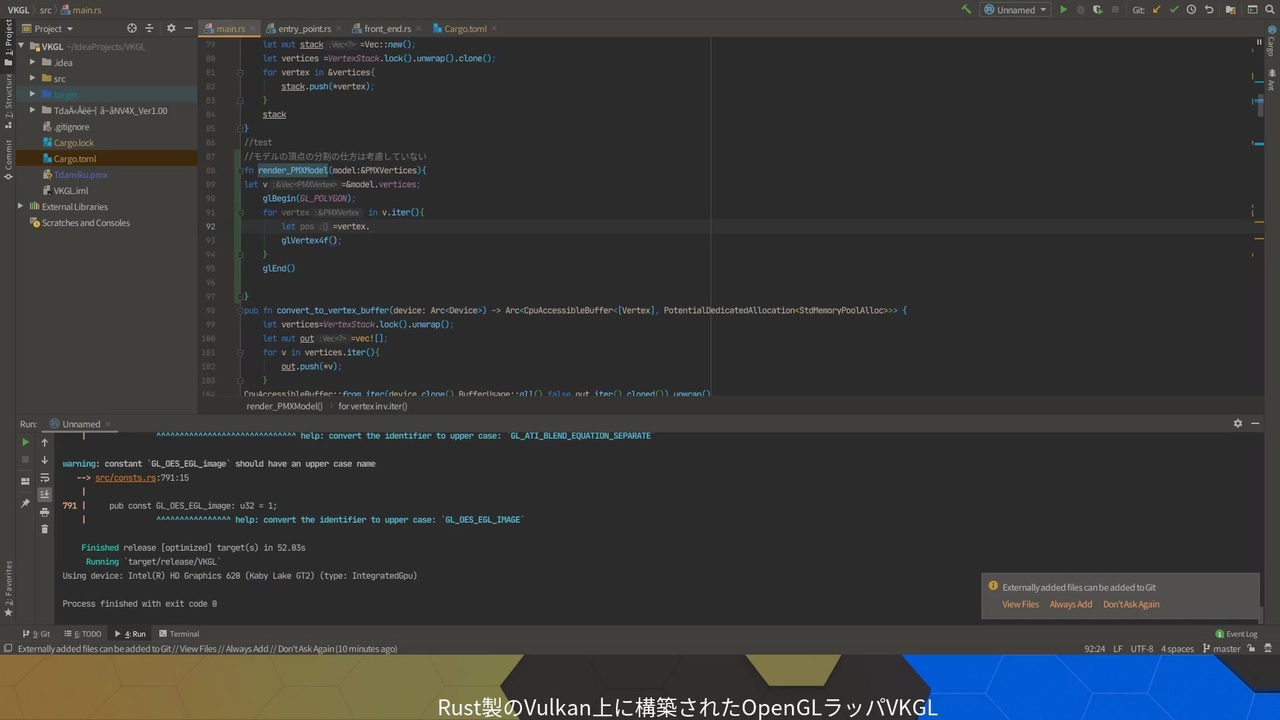Toggle the Favorites side panel
Screen dimensions: 1280x720
(x=8, y=588)
